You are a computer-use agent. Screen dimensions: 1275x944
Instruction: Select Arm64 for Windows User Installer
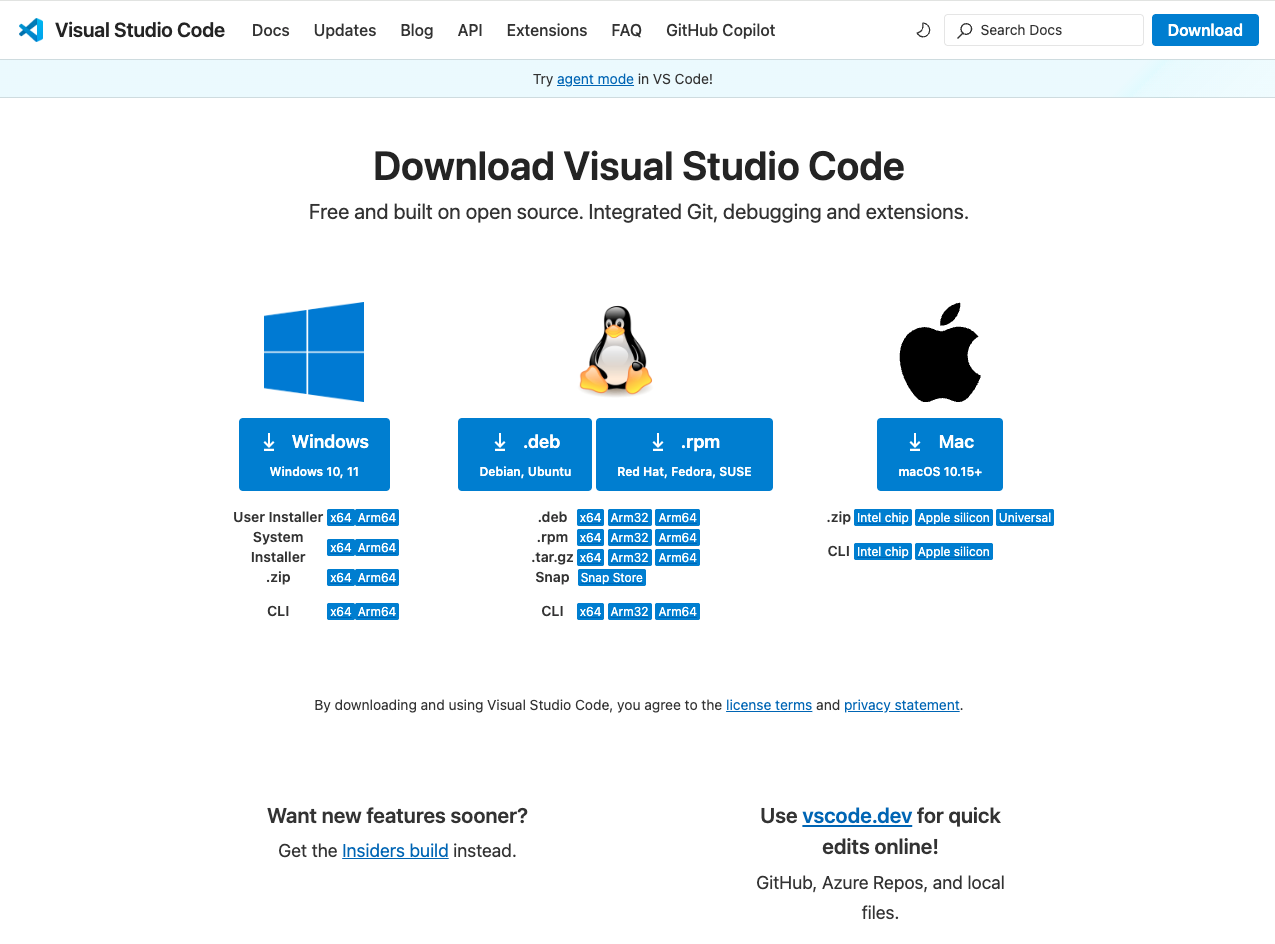pos(377,518)
